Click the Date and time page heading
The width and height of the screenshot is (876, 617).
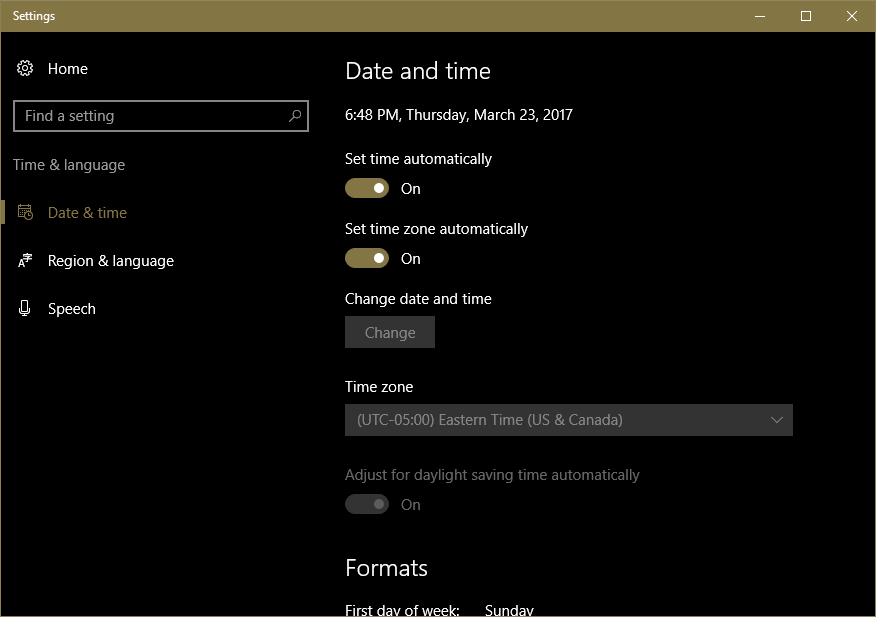coord(418,71)
